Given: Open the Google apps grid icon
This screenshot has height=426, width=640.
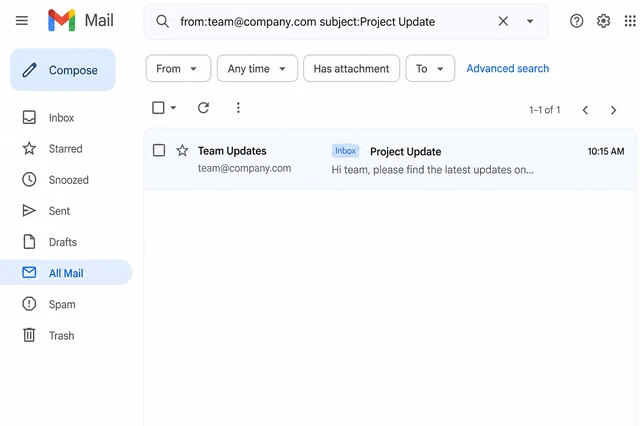Looking at the screenshot, I should coord(630,21).
